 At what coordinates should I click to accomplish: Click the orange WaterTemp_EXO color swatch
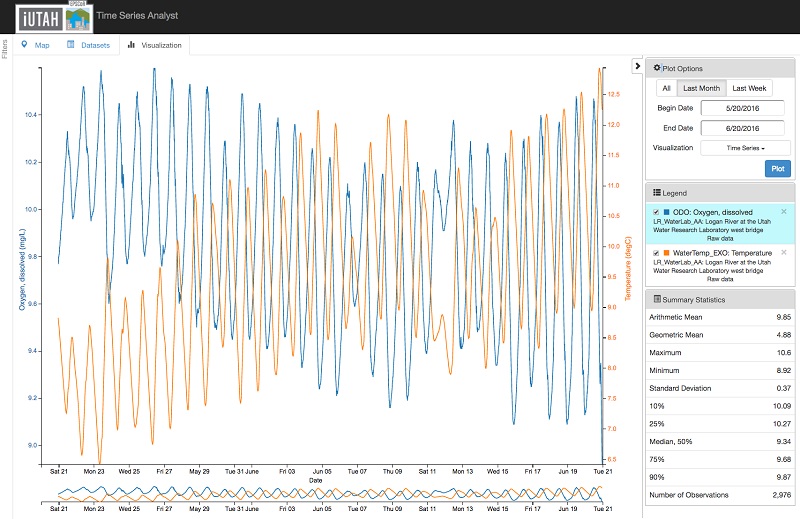(666, 253)
